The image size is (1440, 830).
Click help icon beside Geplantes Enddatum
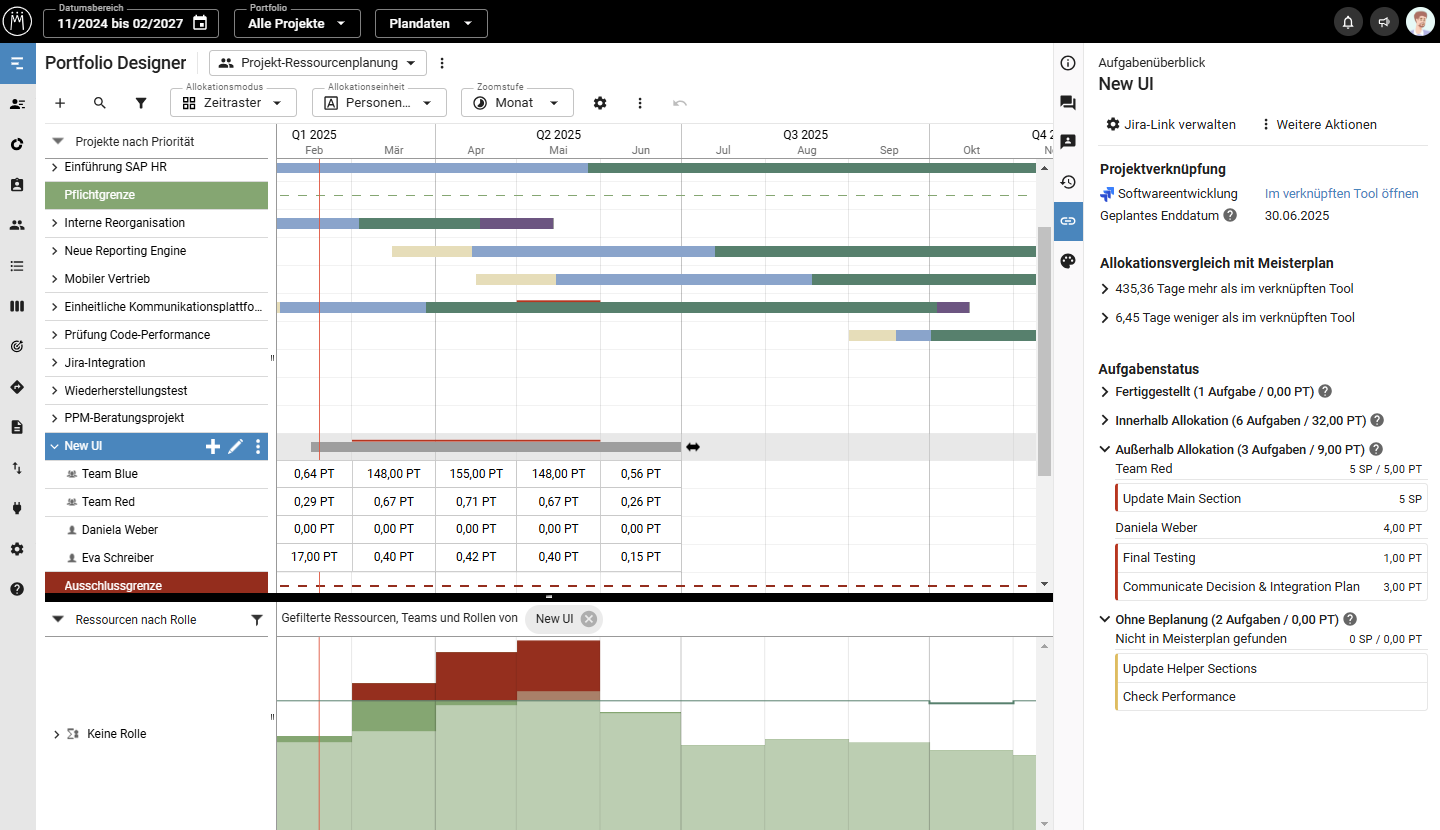pyautogui.click(x=1230, y=215)
